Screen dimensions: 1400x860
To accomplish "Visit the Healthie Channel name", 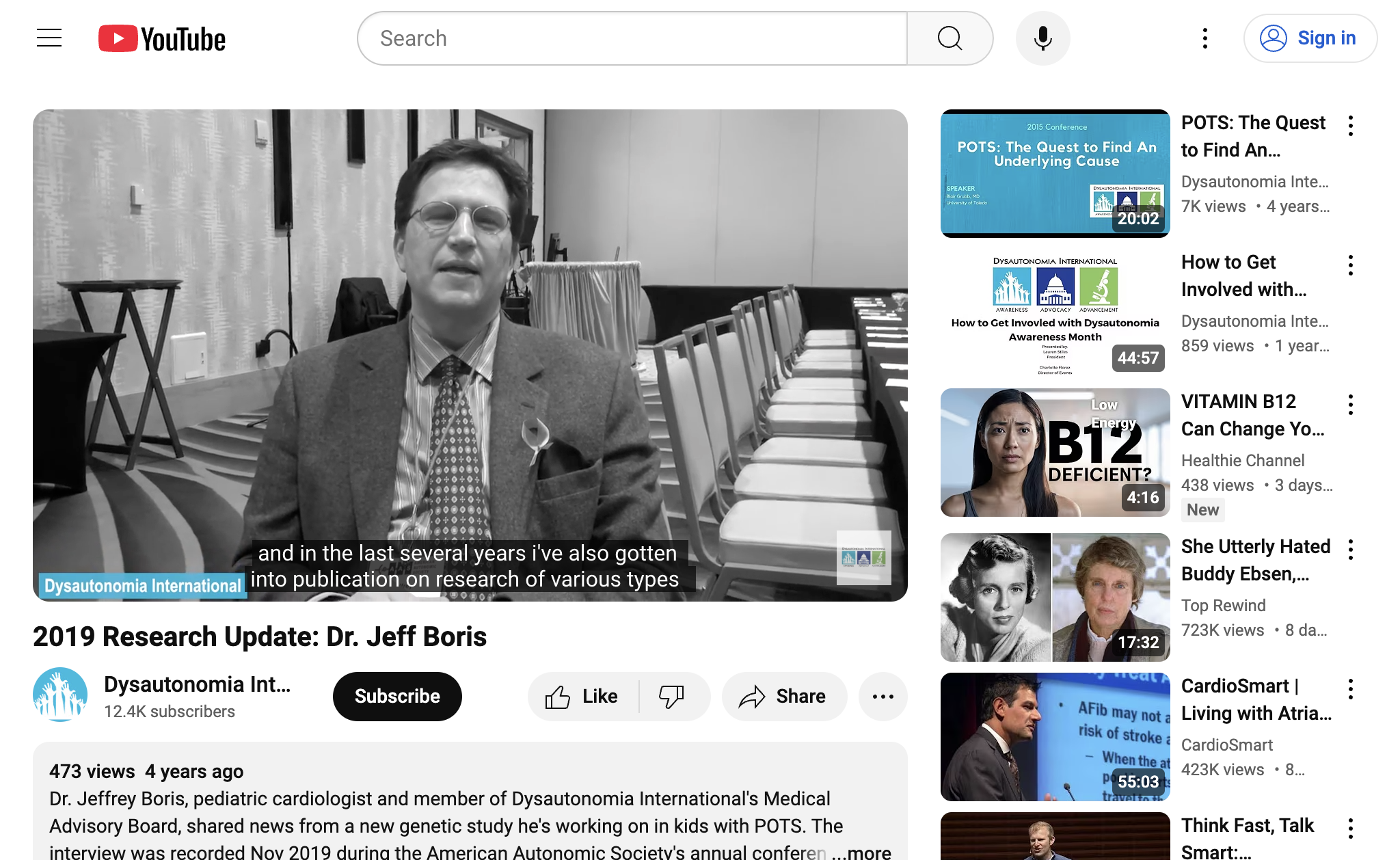I will coord(1243,461).
